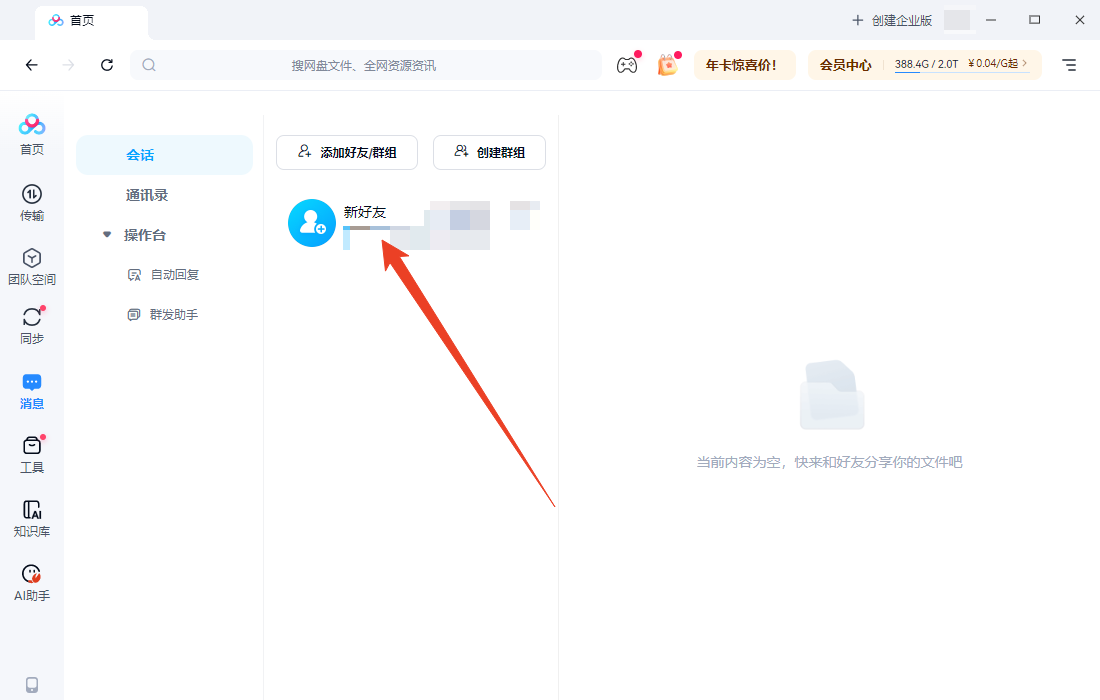Screen dimensions: 1100x700
Task: Open the hamburger menu at top right
Action: [1069, 64]
